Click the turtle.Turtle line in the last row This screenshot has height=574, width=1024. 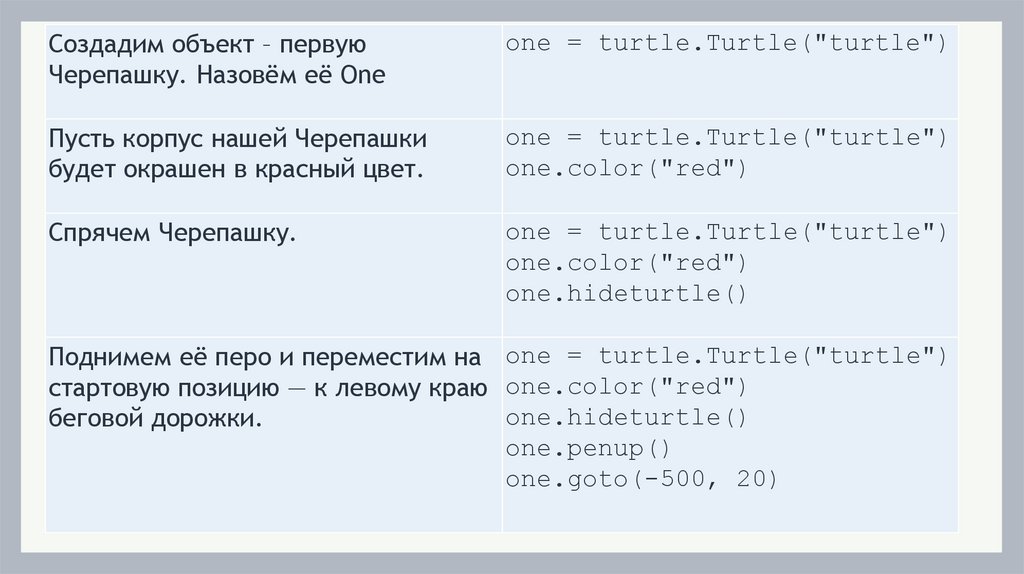click(725, 356)
